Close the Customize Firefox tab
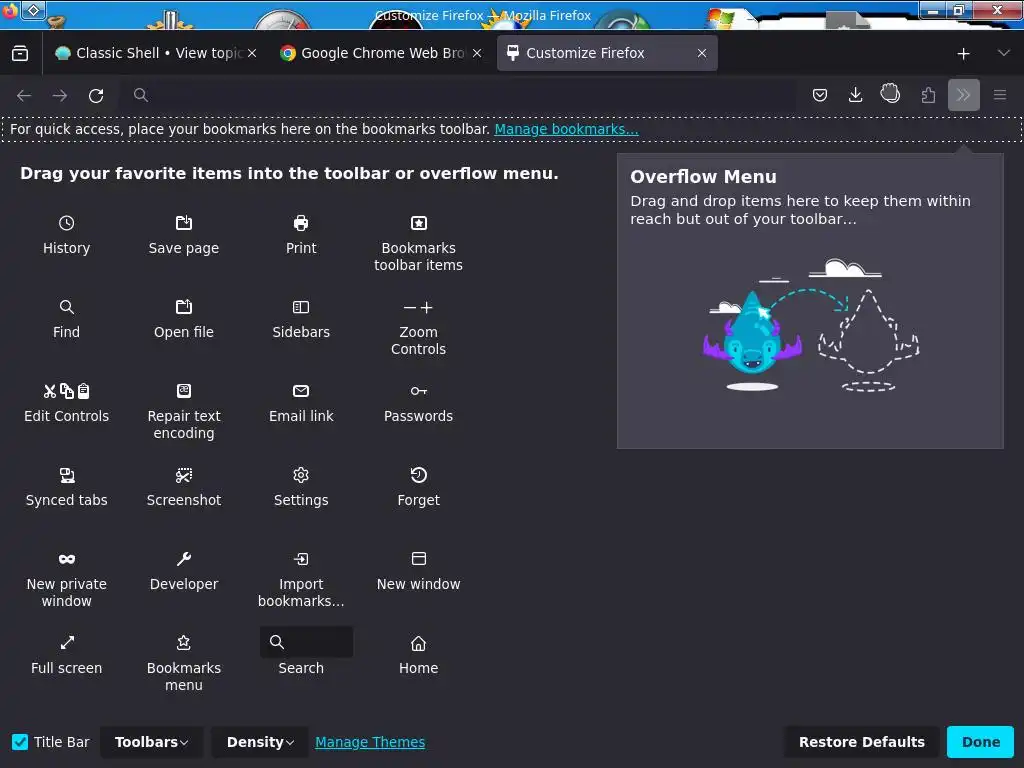 coord(702,53)
